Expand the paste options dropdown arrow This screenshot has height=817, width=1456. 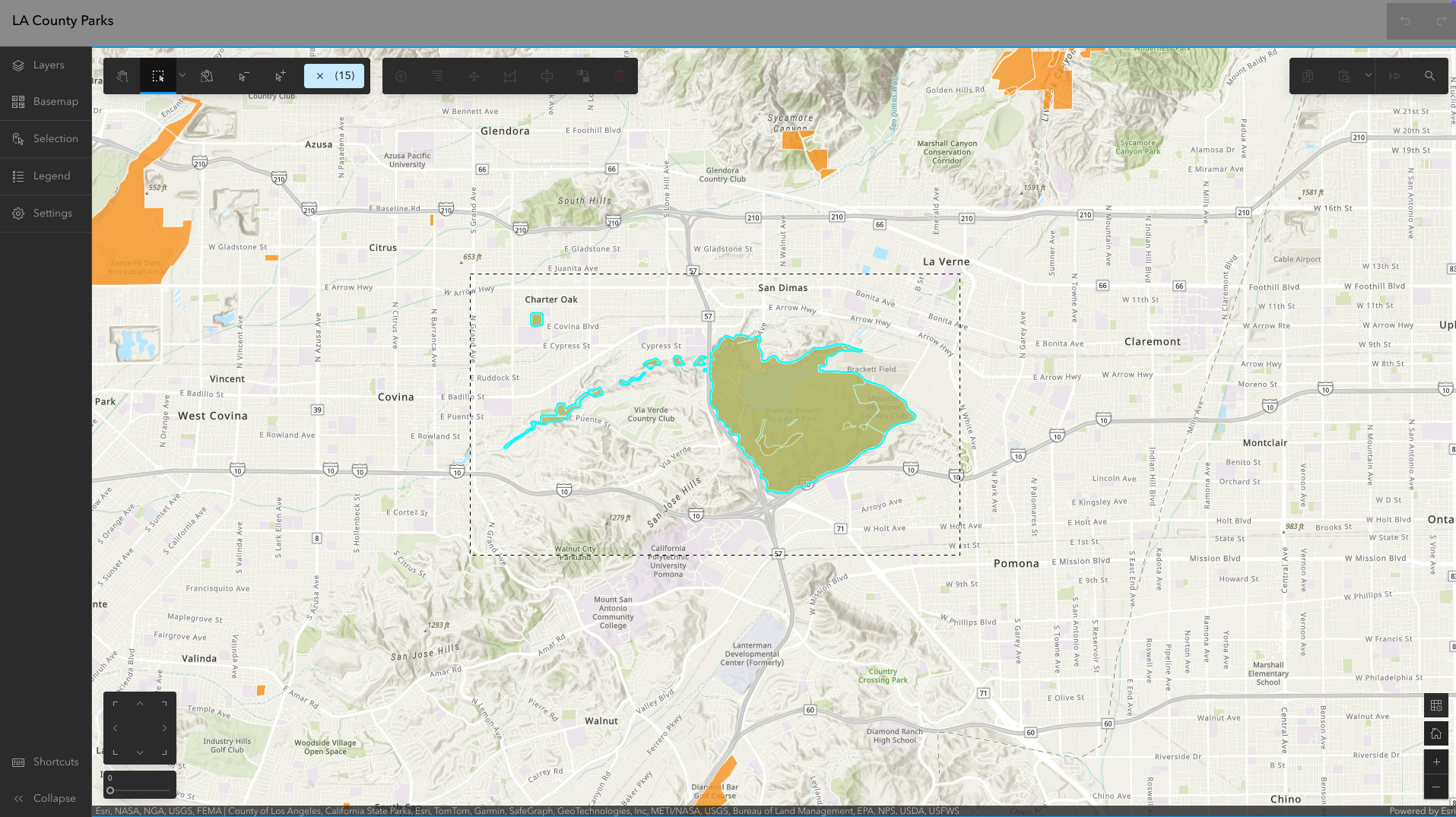1368,75
